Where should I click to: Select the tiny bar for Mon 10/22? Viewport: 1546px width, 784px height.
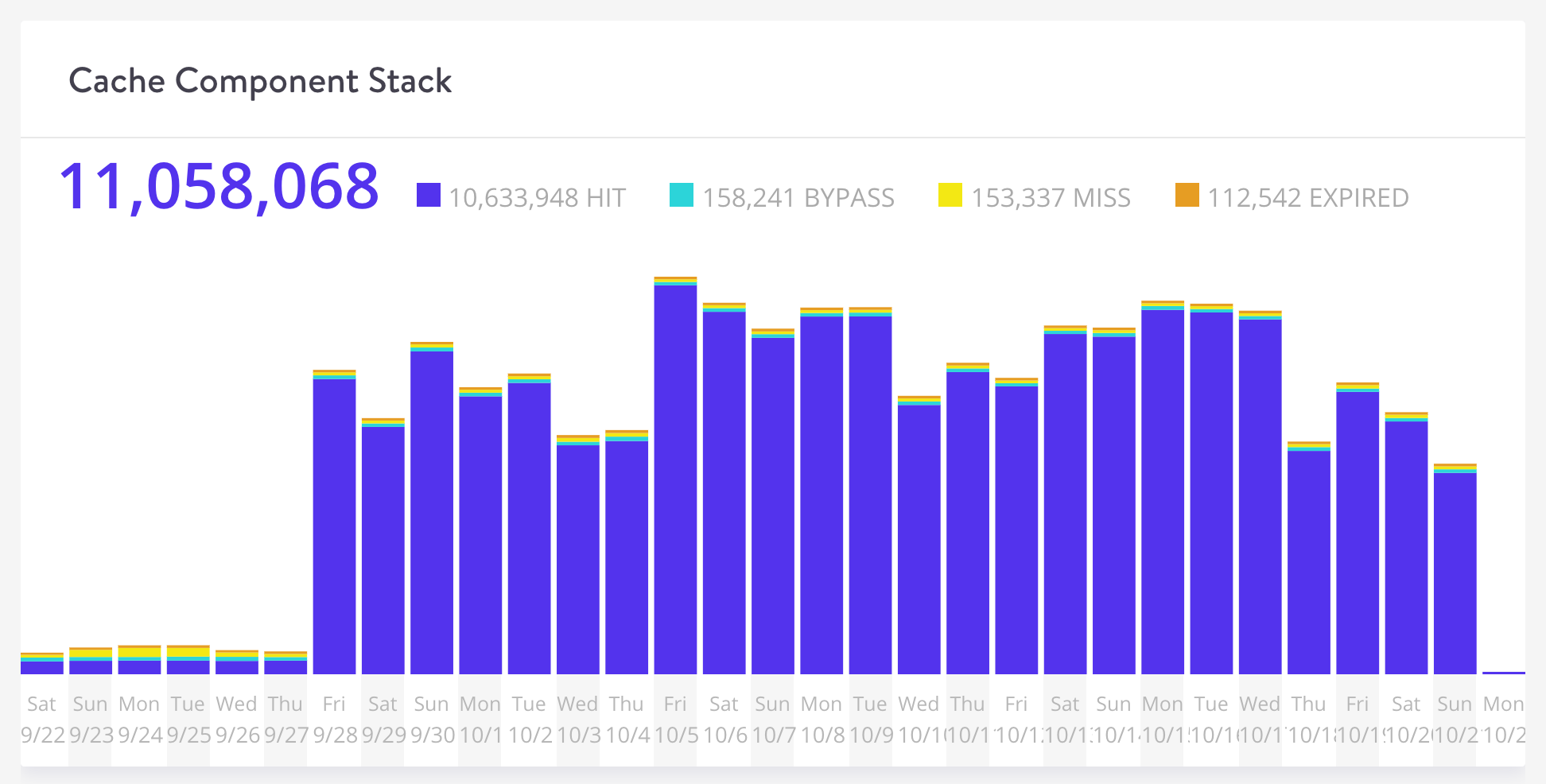pyautogui.click(x=1503, y=674)
